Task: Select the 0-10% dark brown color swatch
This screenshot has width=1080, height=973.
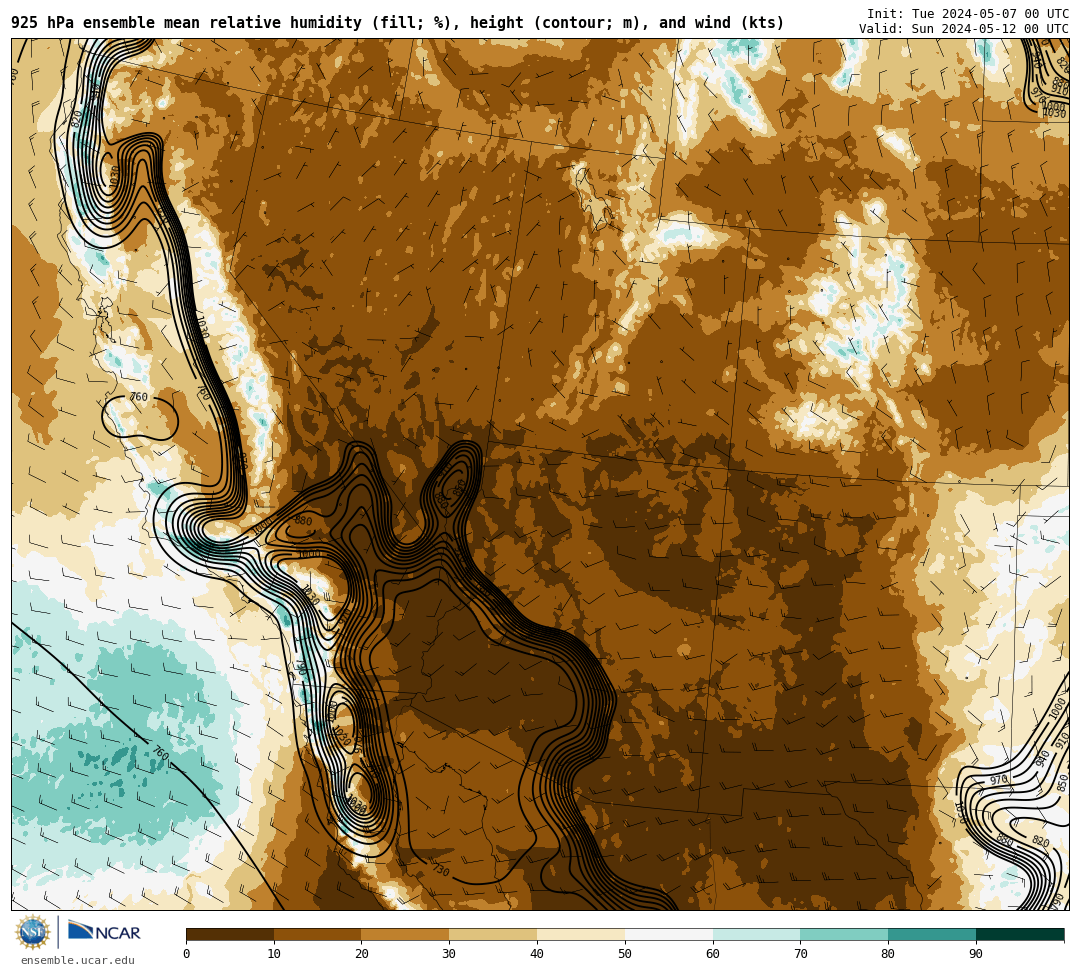Action: pyautogui.click(x=230, y=934)
